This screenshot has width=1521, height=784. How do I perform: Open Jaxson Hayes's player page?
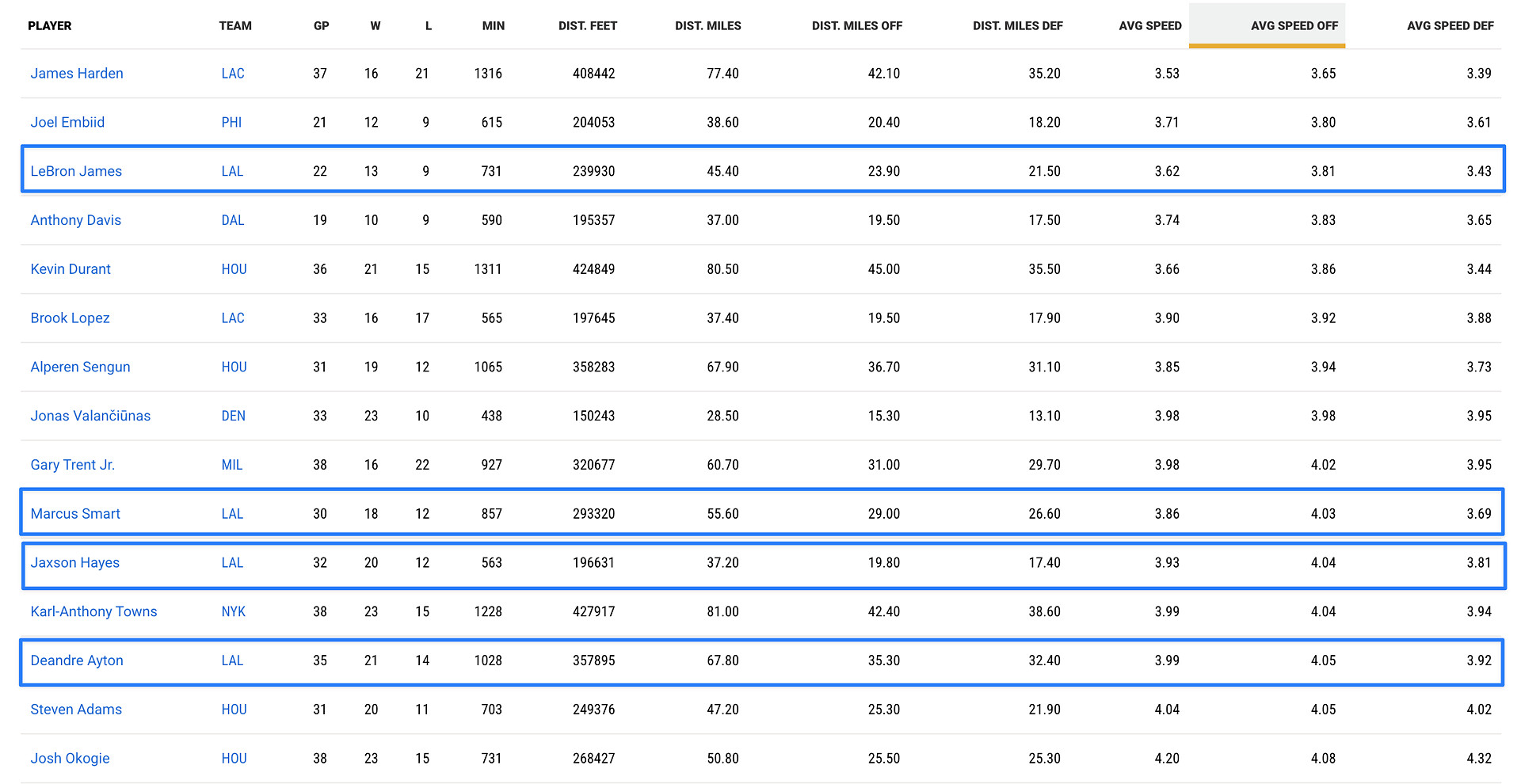click(x=75, y=563)
